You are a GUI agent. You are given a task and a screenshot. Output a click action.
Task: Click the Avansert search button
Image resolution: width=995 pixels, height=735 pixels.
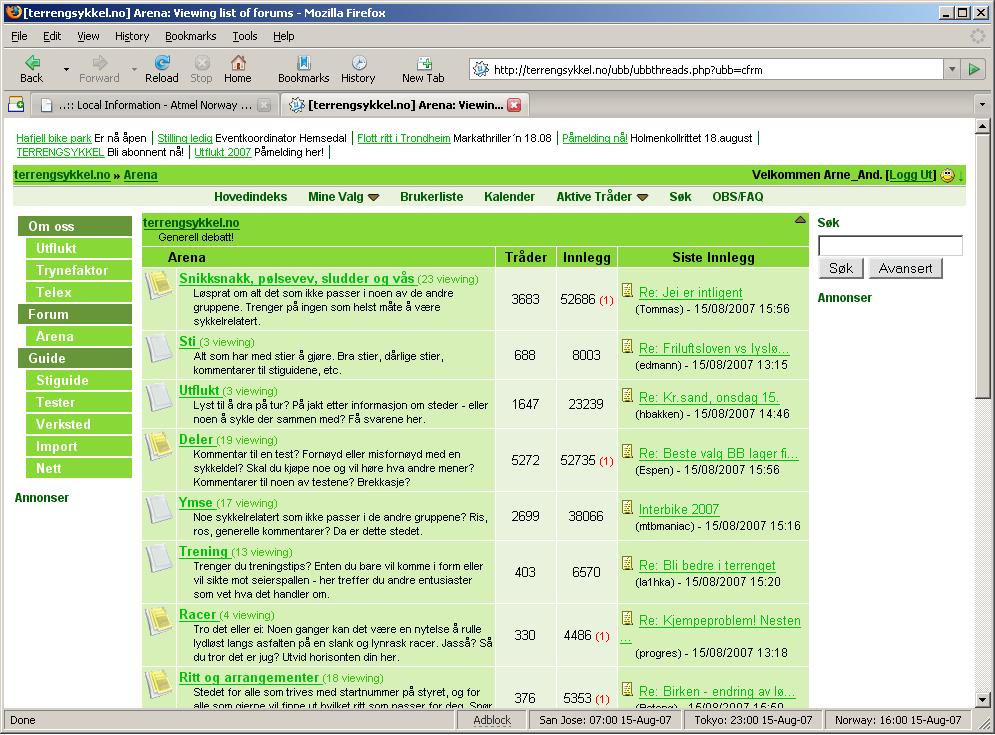(906, 268)
